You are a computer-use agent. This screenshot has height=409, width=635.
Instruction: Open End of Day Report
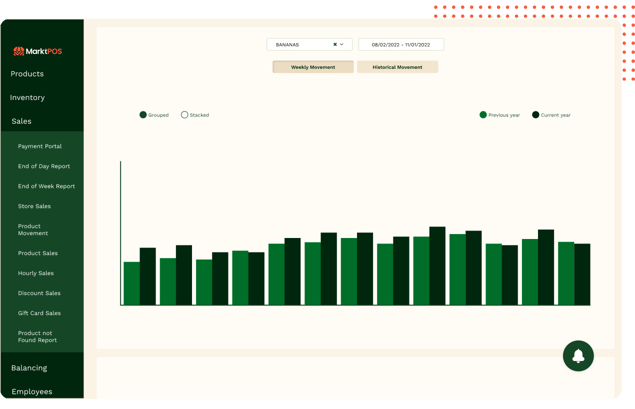pyautogui.click(x=44, y=166)
